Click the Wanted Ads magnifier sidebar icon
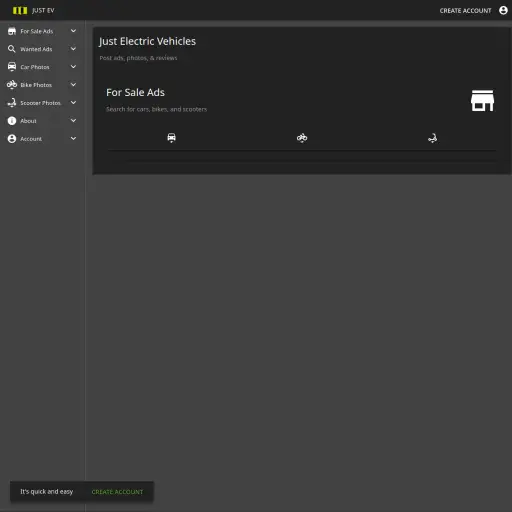This screenshot has height=512, width=512. pyautogui.click(x=12, y=49)
